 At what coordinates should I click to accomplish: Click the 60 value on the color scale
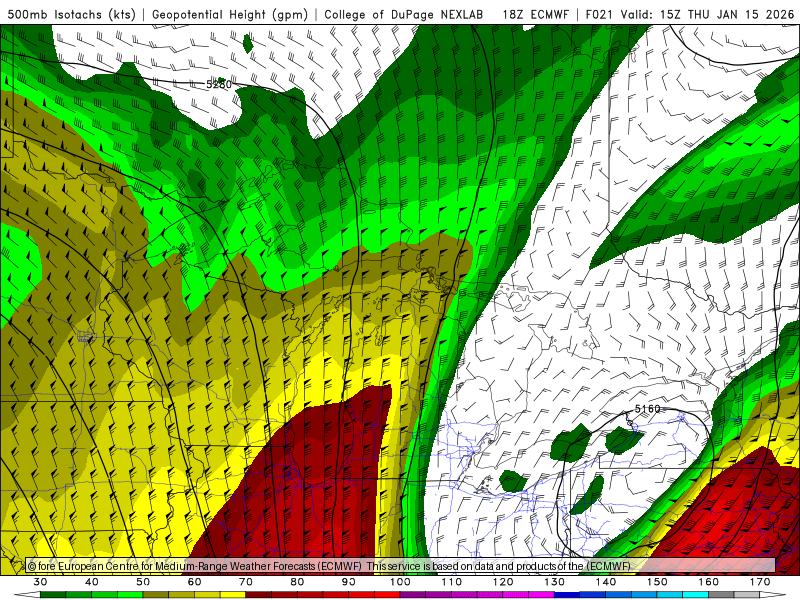(x=194, y=582)
